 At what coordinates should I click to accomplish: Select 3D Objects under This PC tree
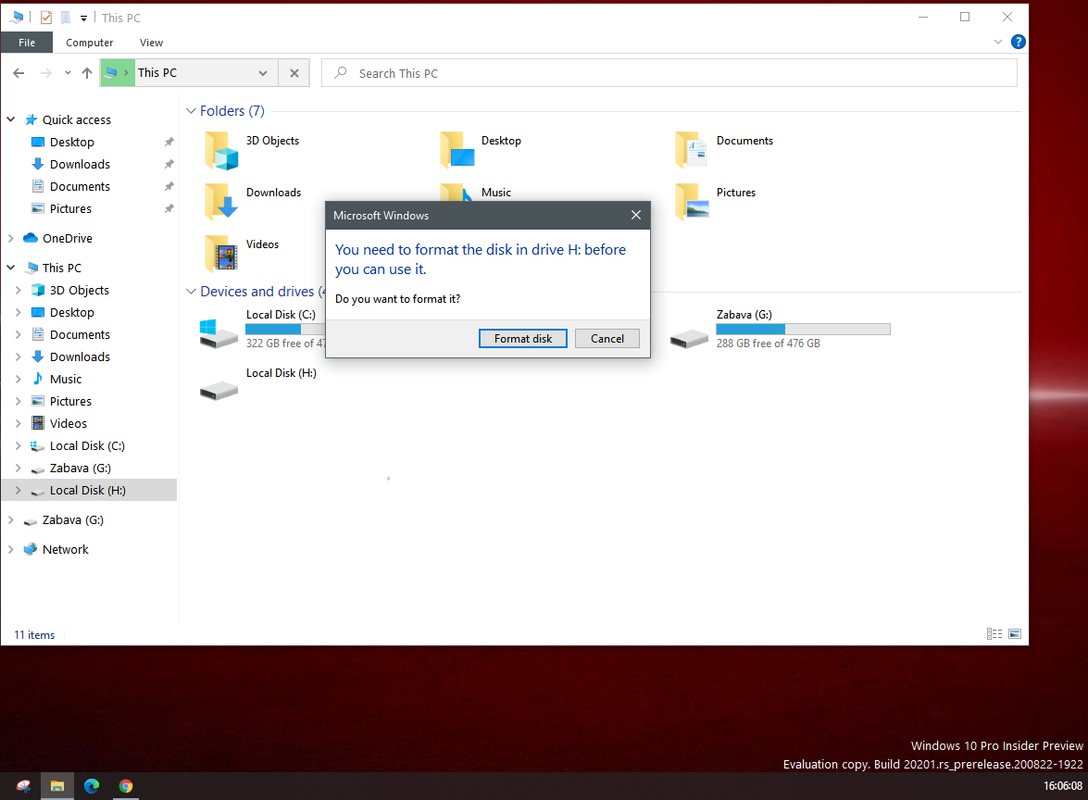click(x=79, y=290)
